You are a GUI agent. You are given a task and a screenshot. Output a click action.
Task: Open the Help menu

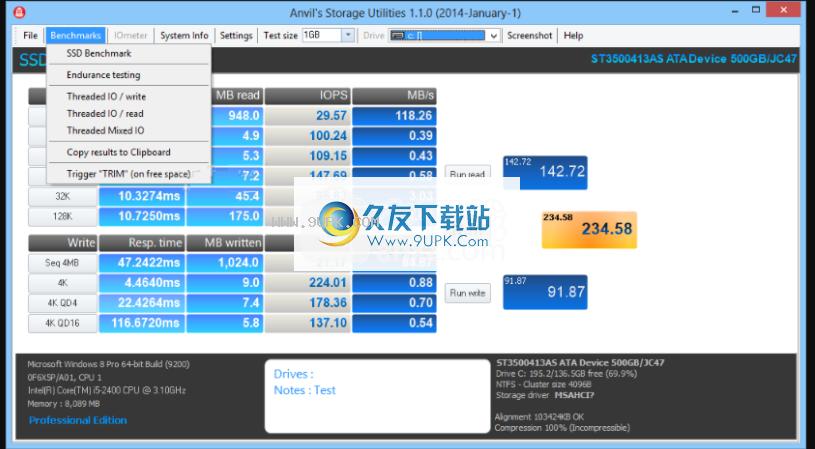coord(573,35)
